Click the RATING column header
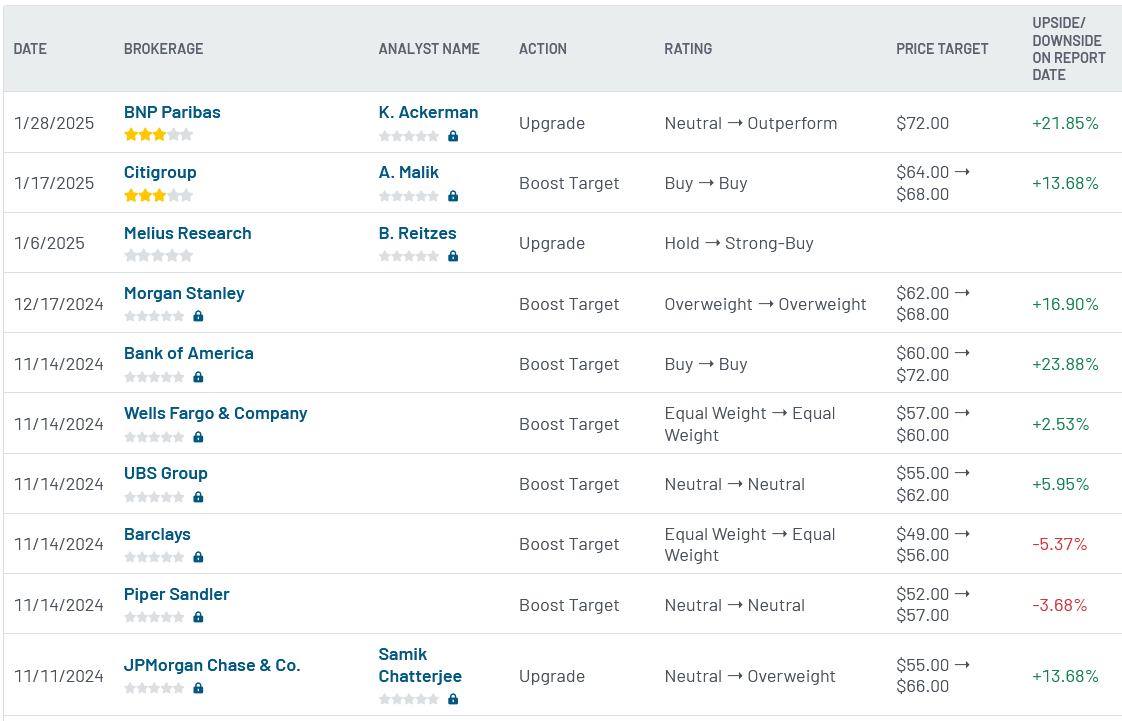Viewport: 1122px width, 721px height. pos(688,49)
